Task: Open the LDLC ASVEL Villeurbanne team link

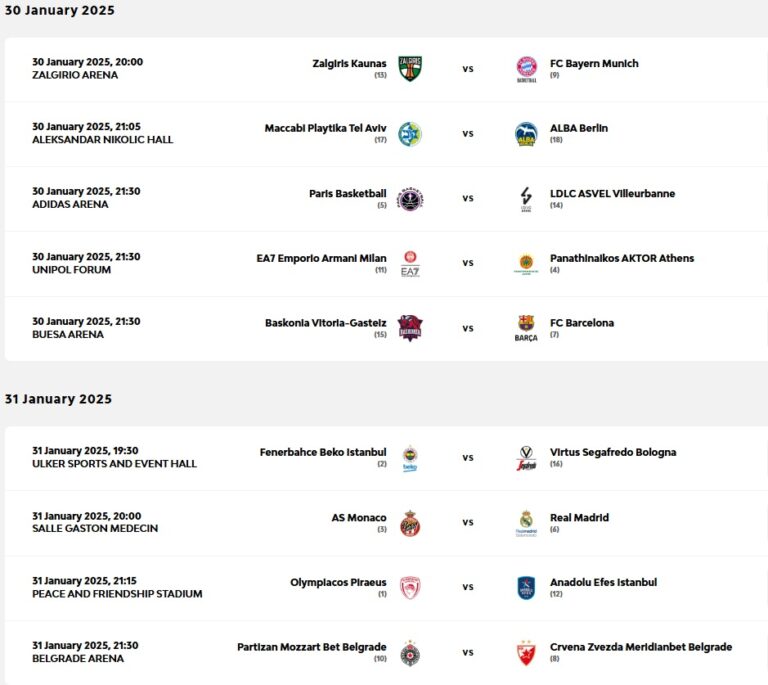Action: [612, 193]
